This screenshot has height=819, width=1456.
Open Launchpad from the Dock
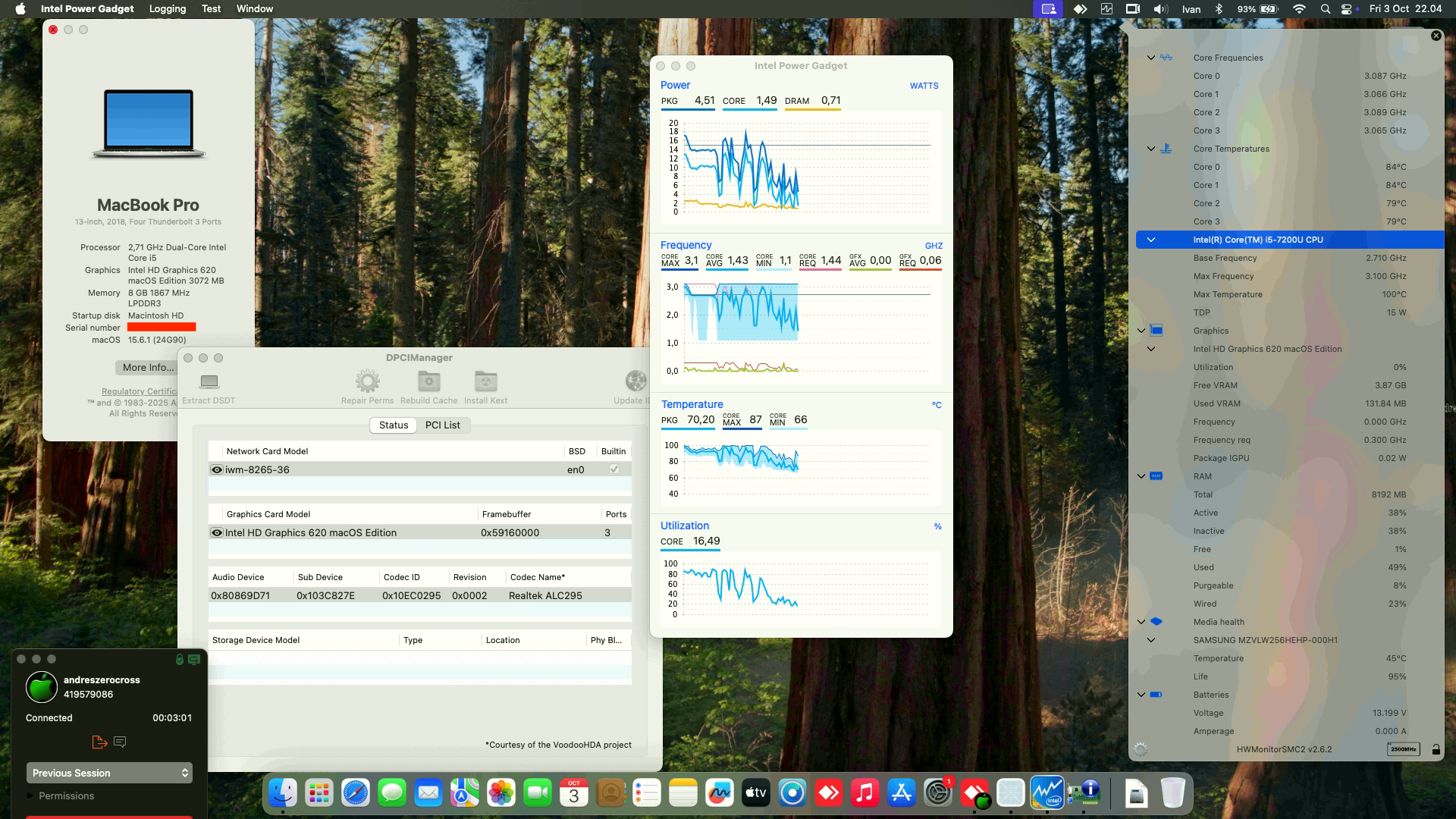(x=319, y=793)
